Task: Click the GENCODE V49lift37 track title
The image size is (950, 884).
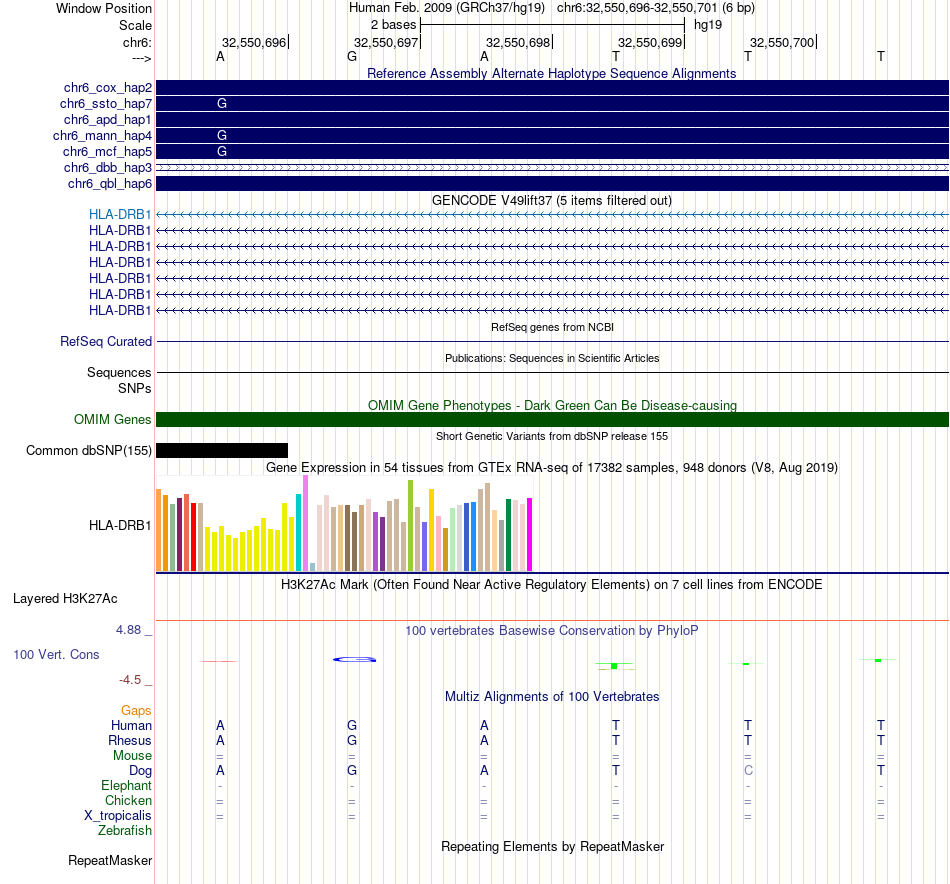Action: tap(551, 201)
